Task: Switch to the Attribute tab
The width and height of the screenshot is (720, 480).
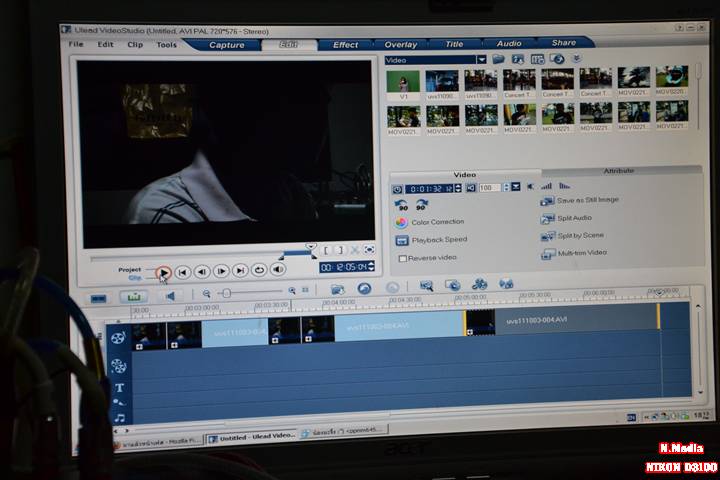Action: pyautogui.click(x=619, y=171)
